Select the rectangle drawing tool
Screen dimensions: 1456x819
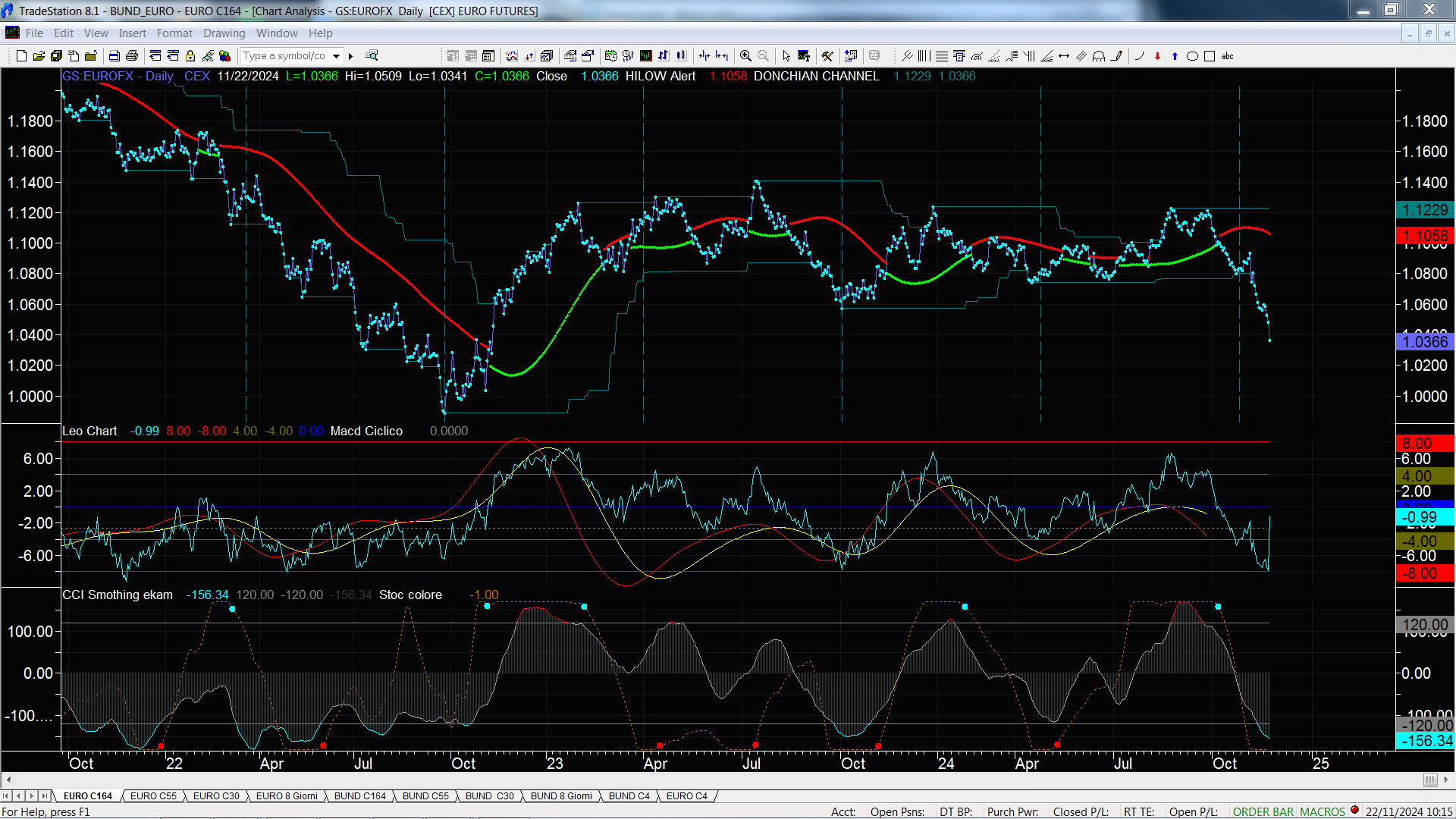click(x=1210, y=56)
